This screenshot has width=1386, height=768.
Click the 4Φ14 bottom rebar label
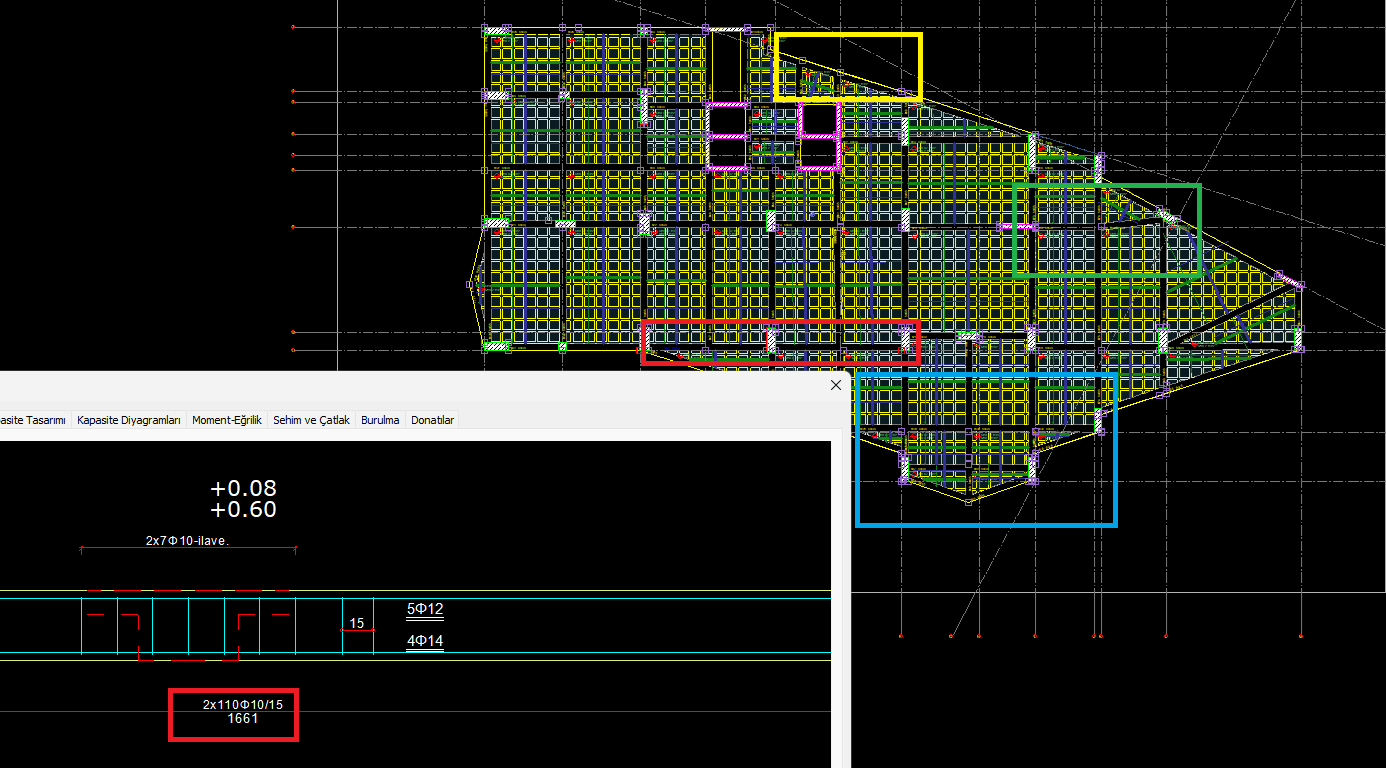click(424, 641)
